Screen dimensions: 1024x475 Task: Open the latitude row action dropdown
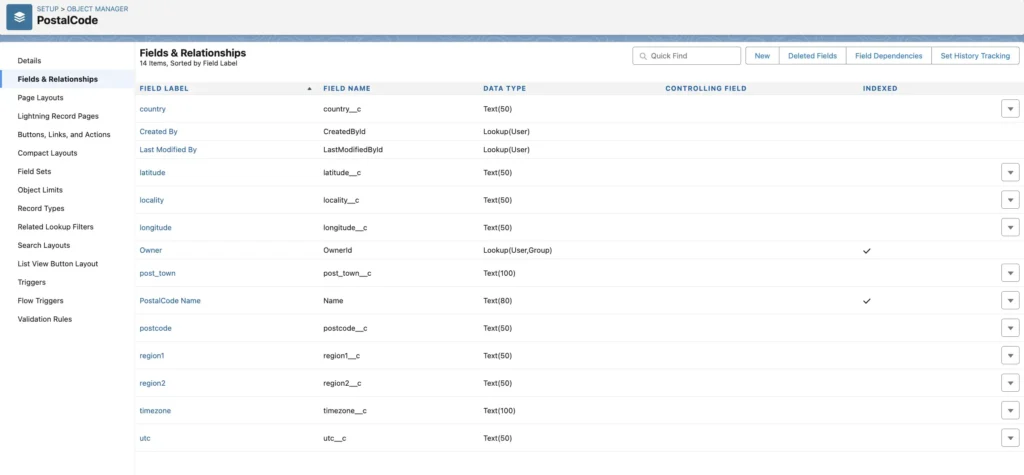(x=1010, y=172)
